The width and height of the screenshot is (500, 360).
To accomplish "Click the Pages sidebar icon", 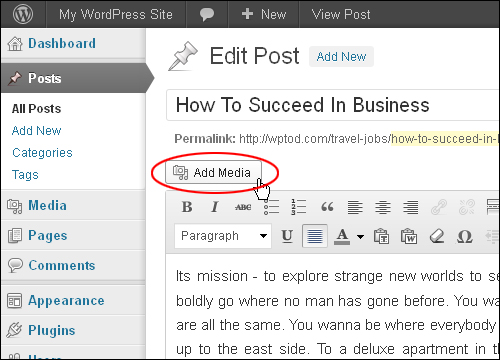I will (x=15, y=235).
